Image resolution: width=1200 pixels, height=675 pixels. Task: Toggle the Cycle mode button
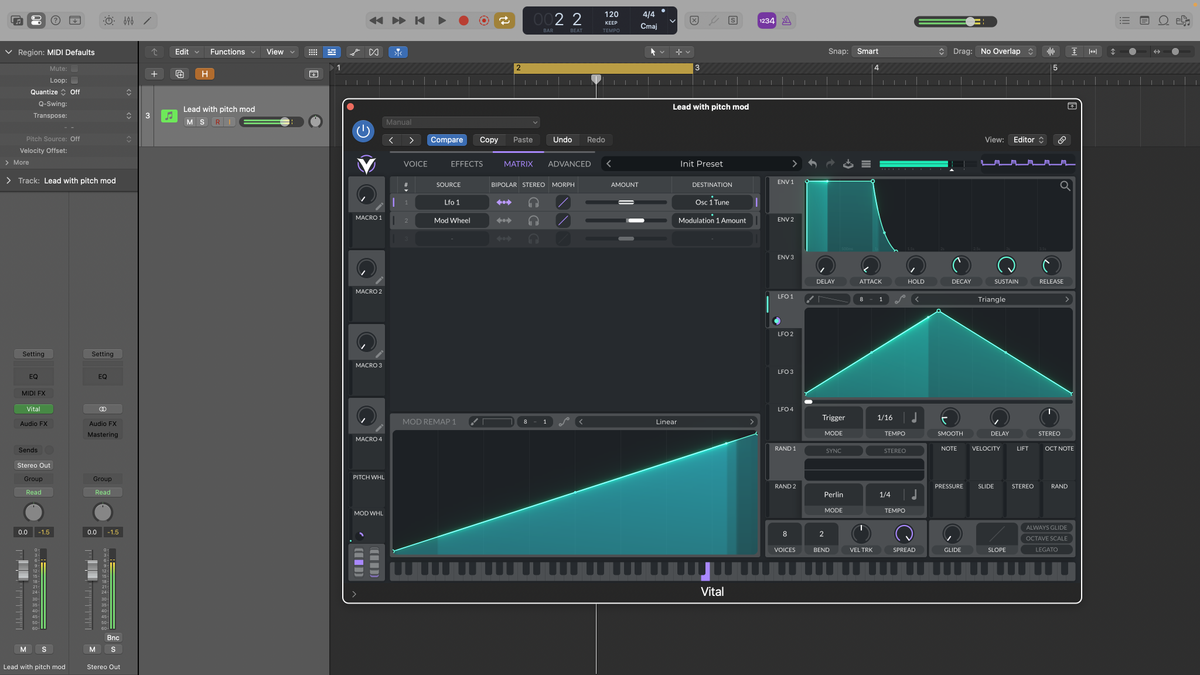click(505, 20)
